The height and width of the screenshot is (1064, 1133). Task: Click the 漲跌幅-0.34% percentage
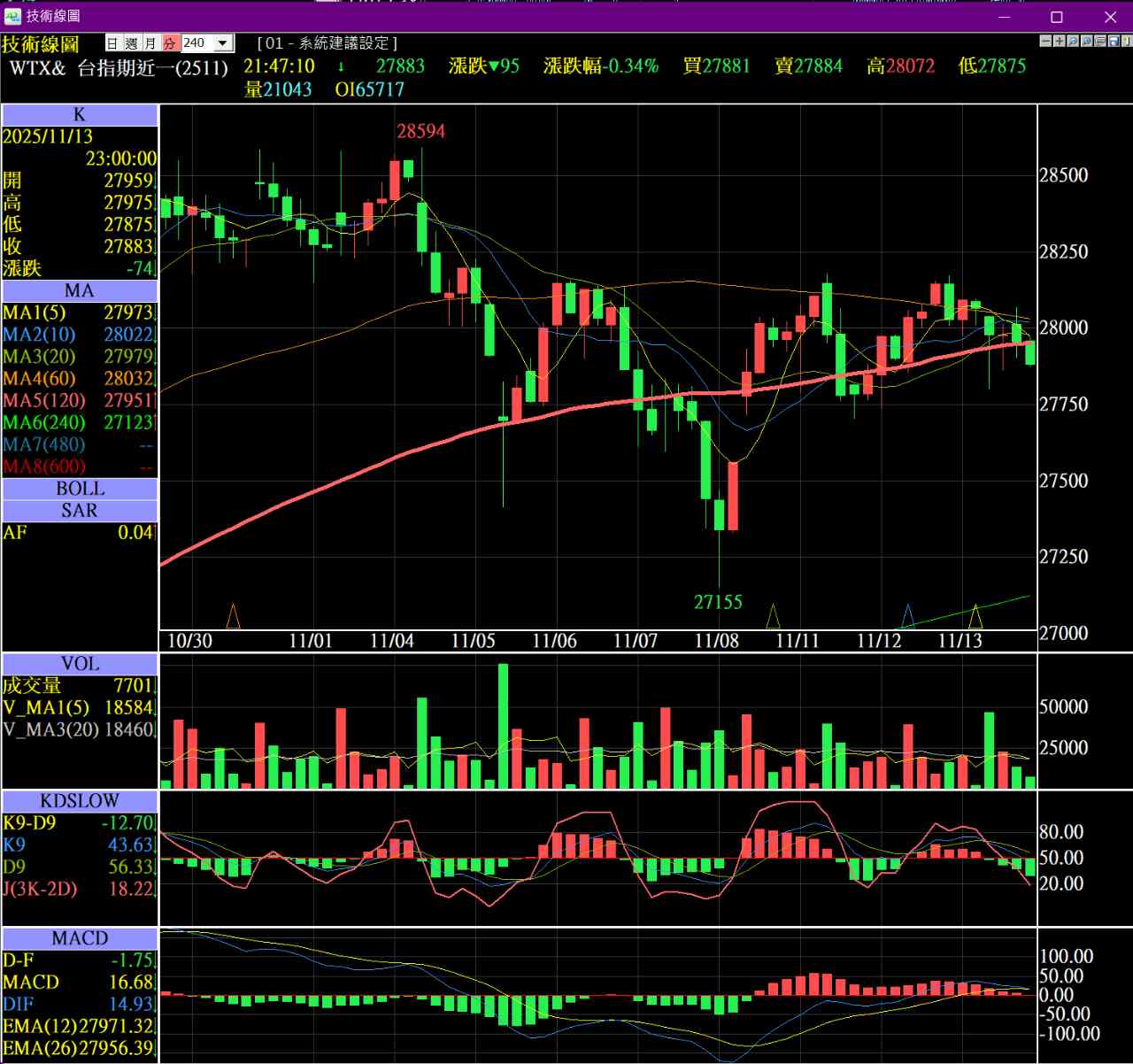pos(601,66)
